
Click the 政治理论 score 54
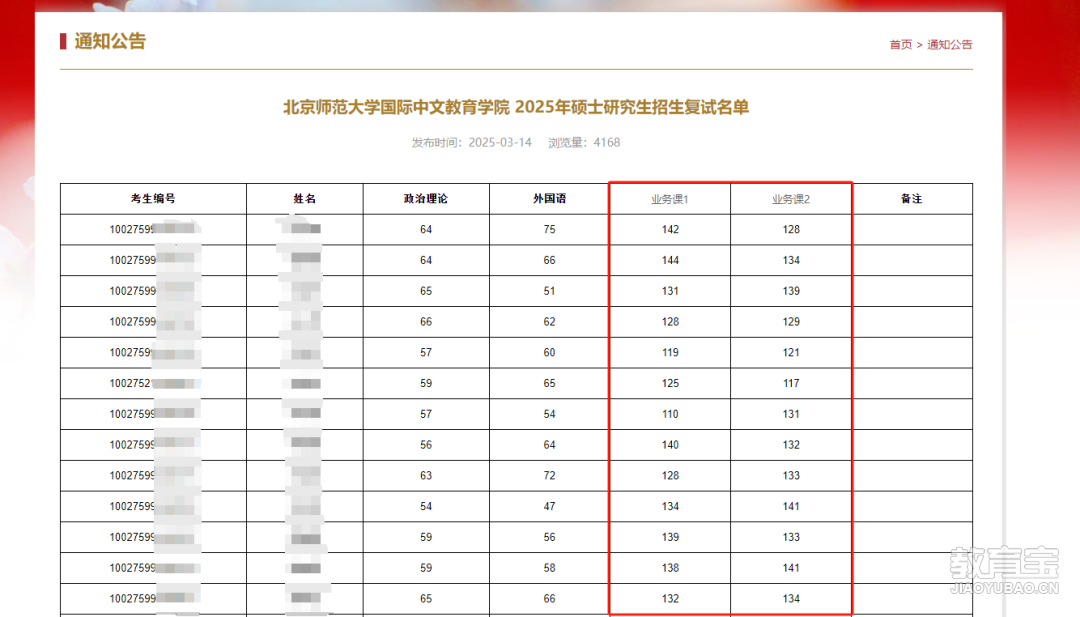(x=426, y=506)
